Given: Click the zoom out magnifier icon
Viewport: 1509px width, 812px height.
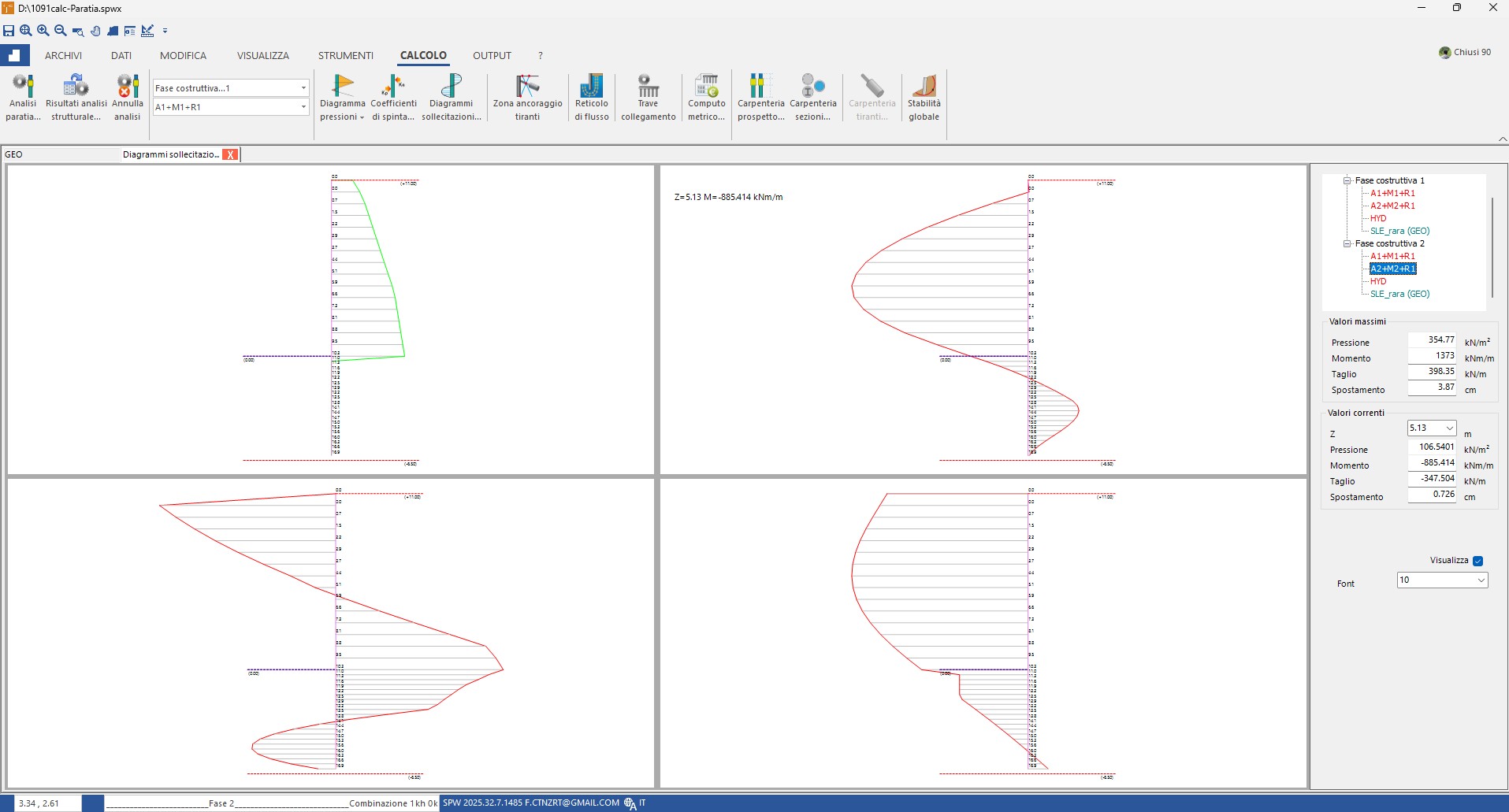Looking at the screenshot, I should [61, 31].
